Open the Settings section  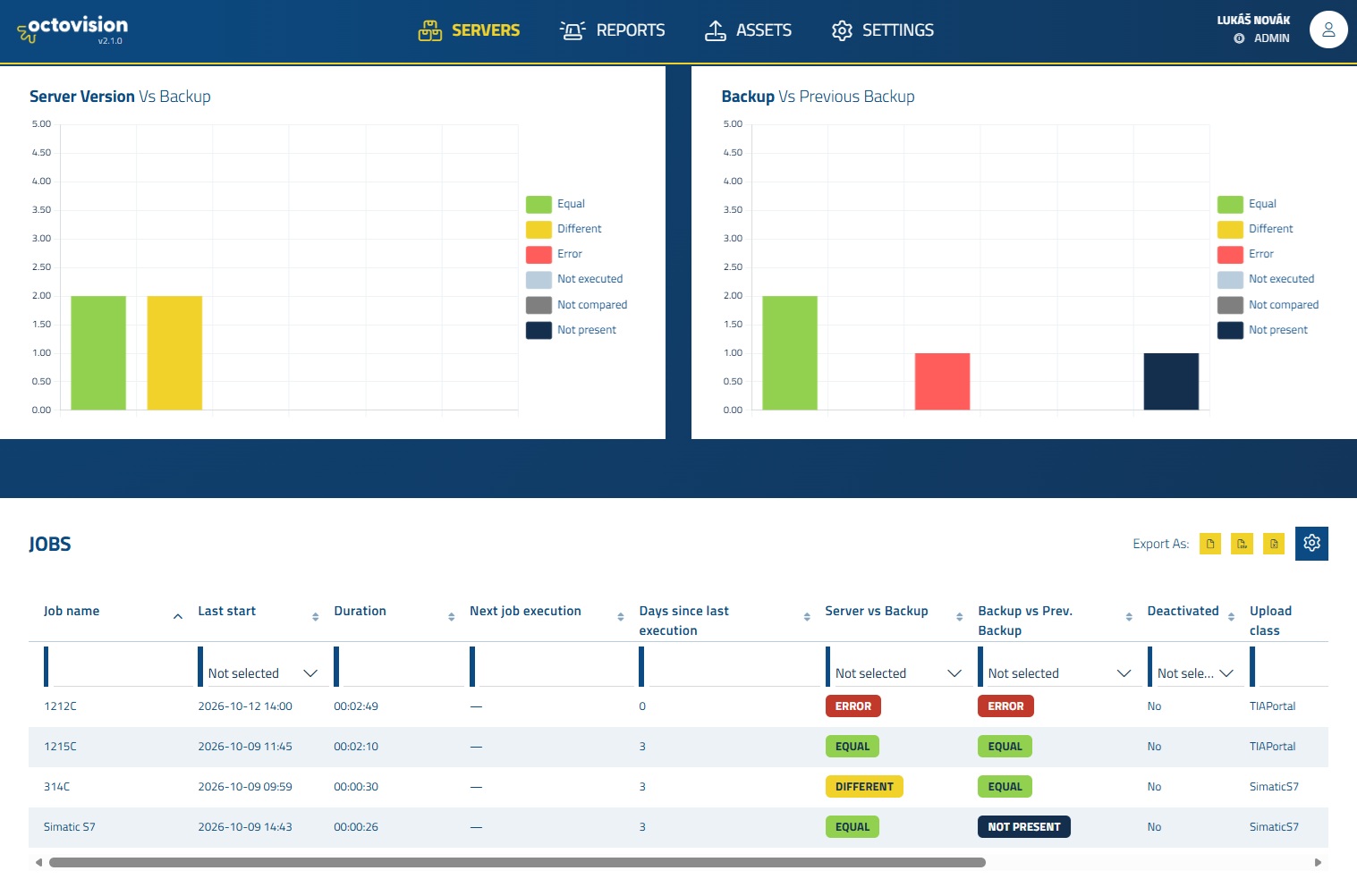(x=882, y=30)
